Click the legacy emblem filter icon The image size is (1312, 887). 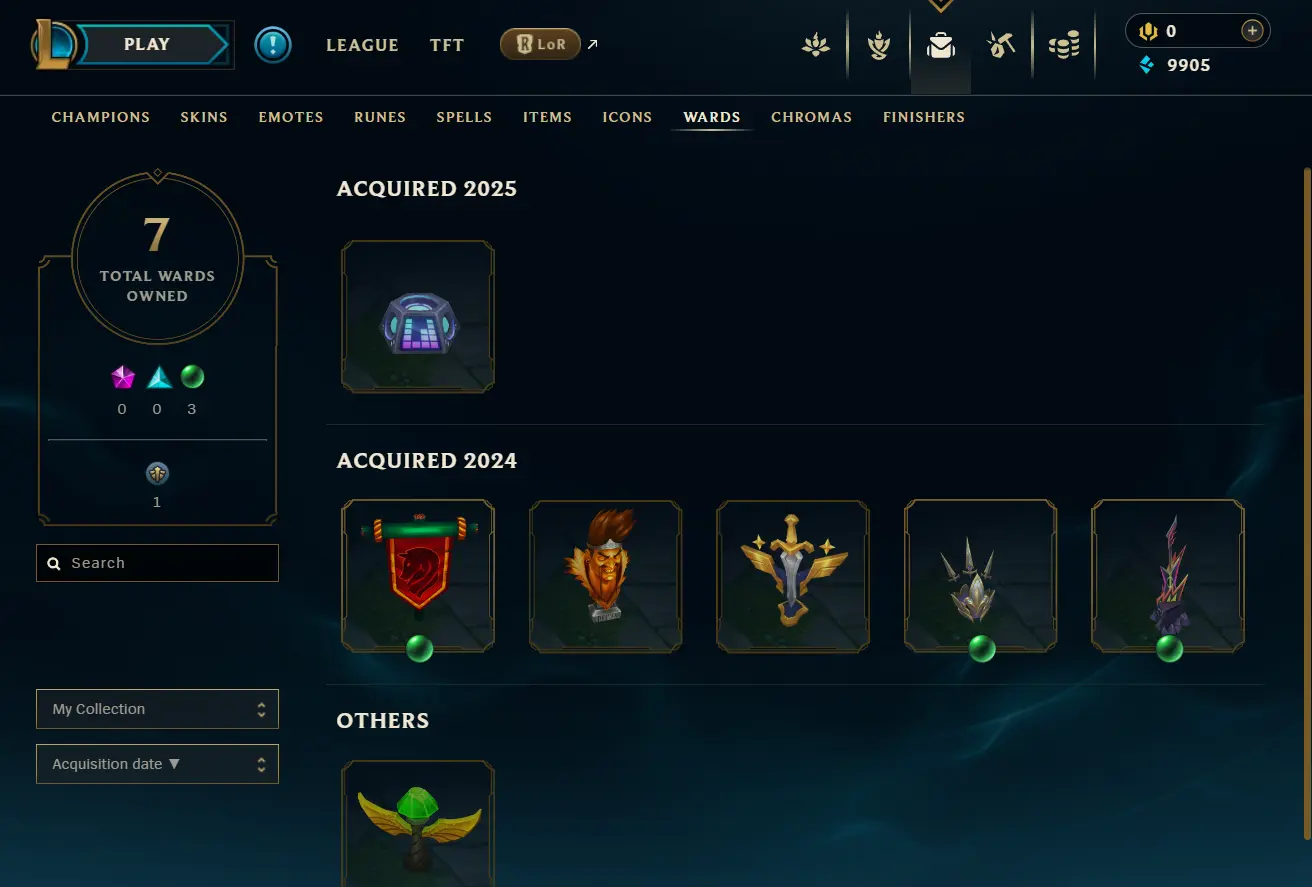pyautogui.click(x=157, y=474)
